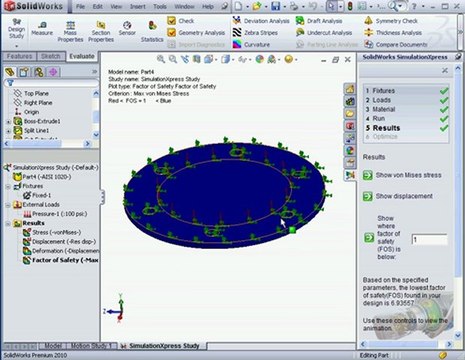The image size is (465, 360).
Task: Click the factor of safety value field
Action: coord(429,239)
